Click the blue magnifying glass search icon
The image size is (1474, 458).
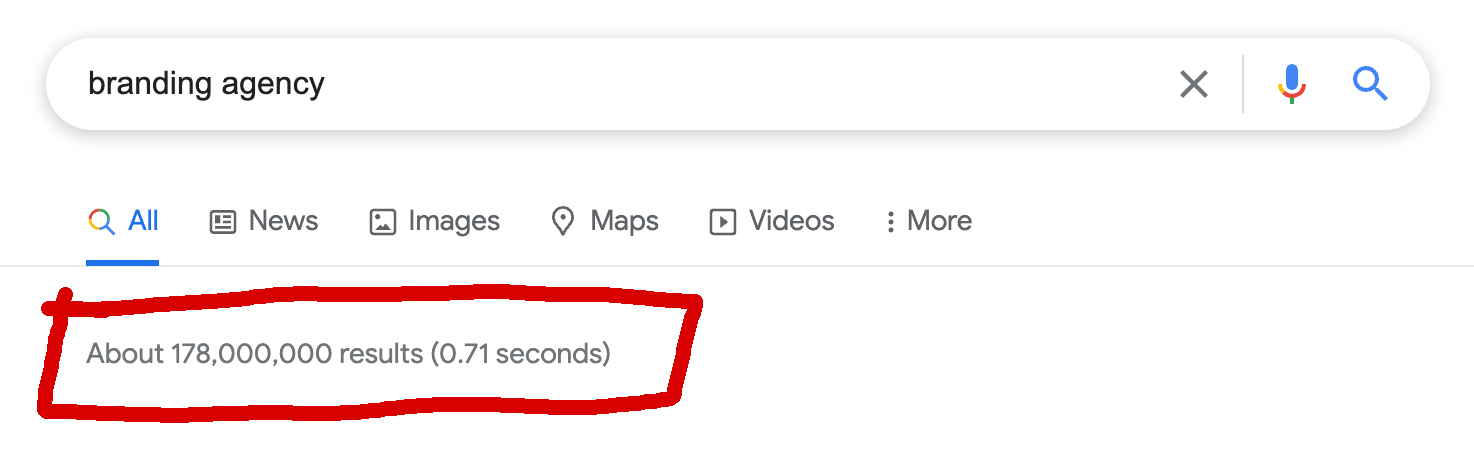(1370, 84)
